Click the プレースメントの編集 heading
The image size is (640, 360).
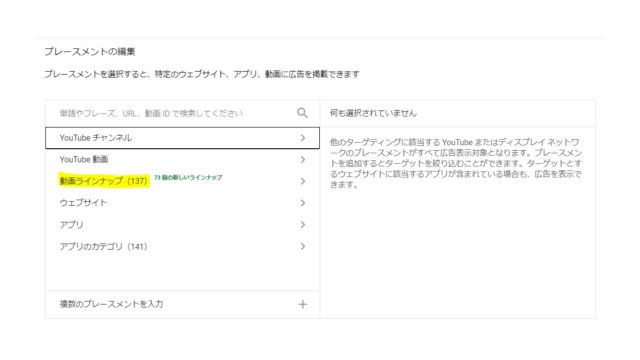pyautogui.click(x=90, y=51)
